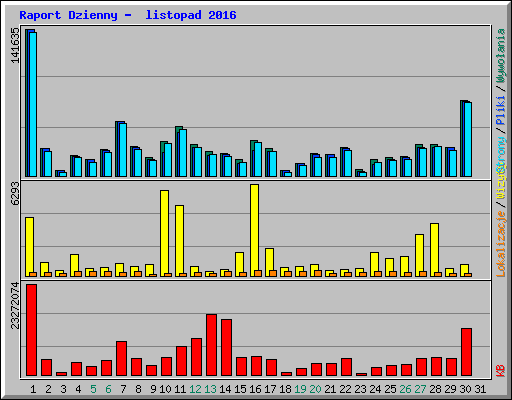Click day label 16 on x-axis
This screenshot has width=512, height=400.
tap(255, 389)
